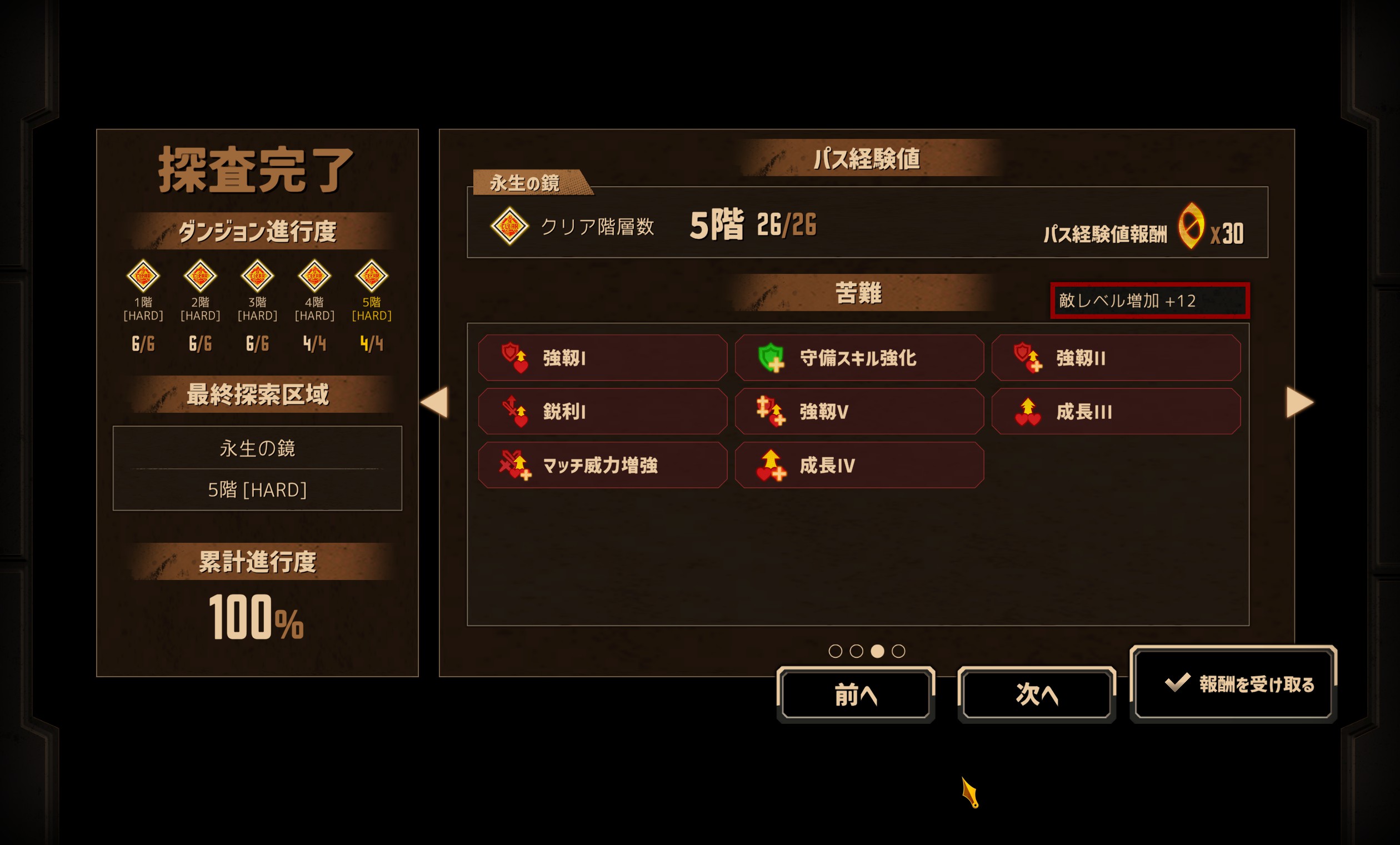
Task: Click the 前へ button
Action: pyautogui.click(x=856, y=694)
